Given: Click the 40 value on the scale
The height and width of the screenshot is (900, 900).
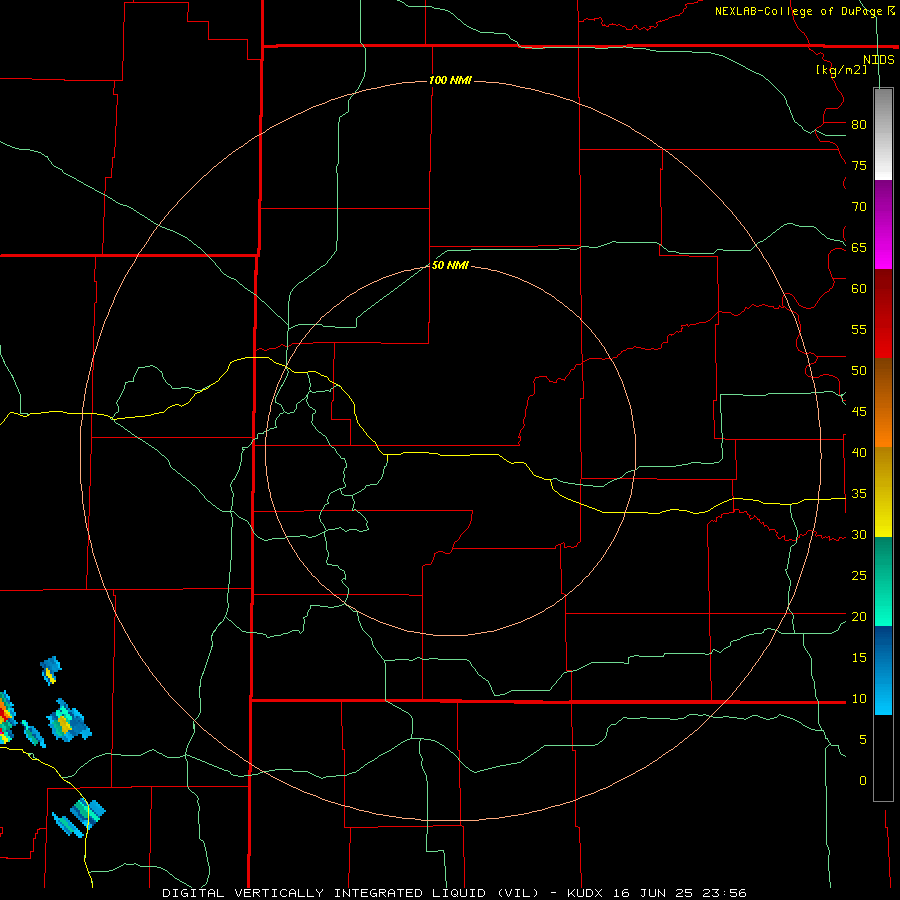Looking at the screenshot, I should pyautogui.click(x=859, y=453).
